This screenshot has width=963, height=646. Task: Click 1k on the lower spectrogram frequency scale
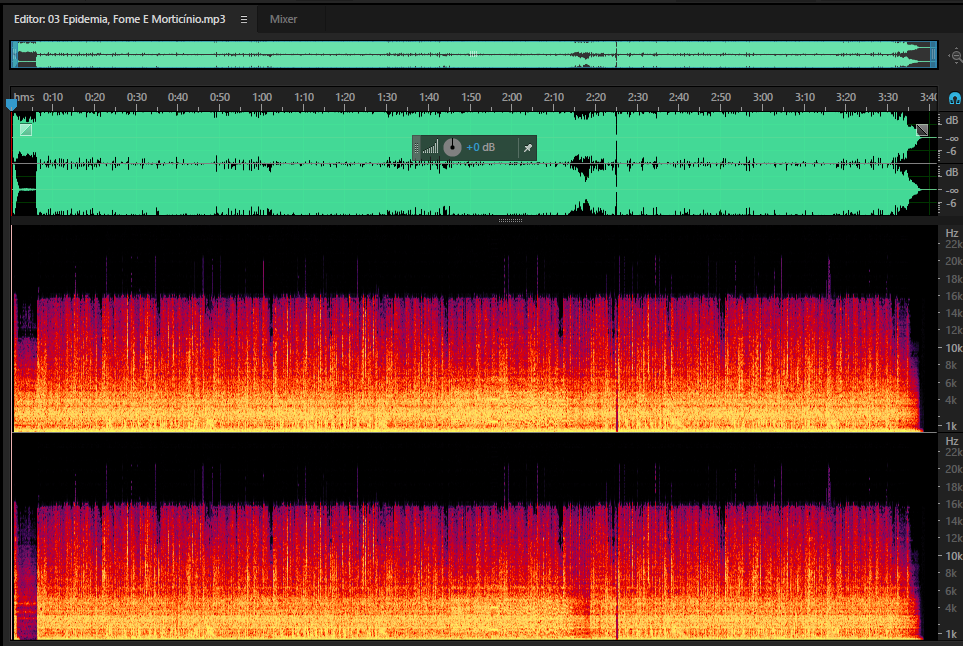pyautogui.click(x=951, y=633)
